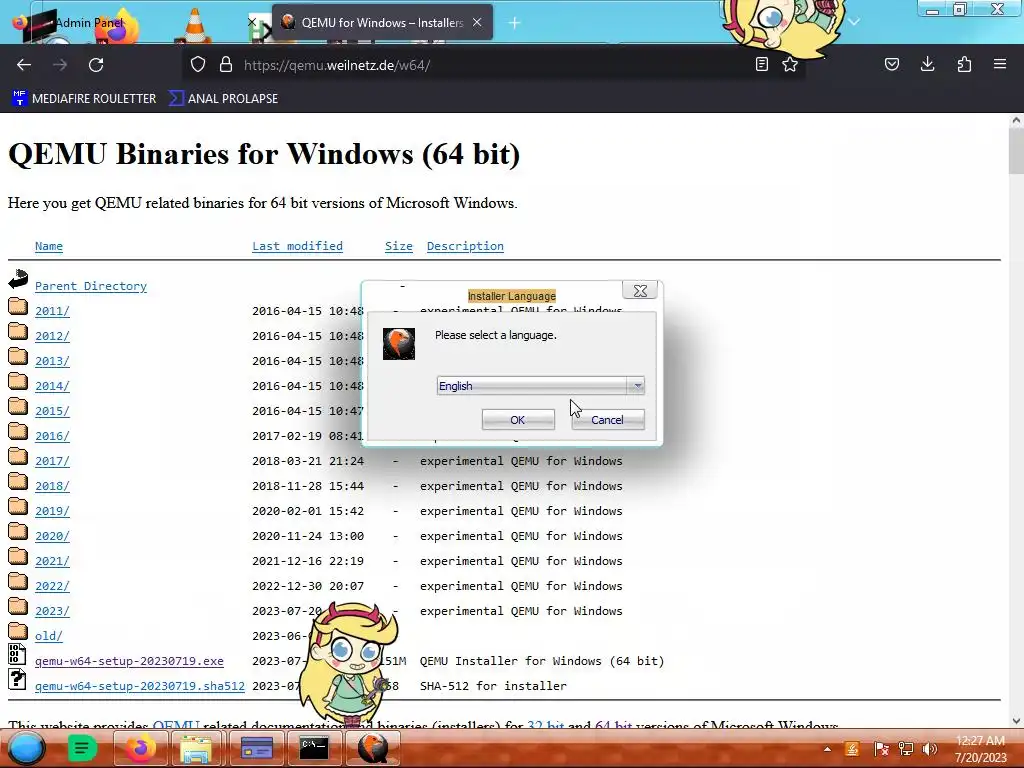Click the binary file icon beside the .exe installer
This screenshot has width=1024, height=768.
pos(17,654)
